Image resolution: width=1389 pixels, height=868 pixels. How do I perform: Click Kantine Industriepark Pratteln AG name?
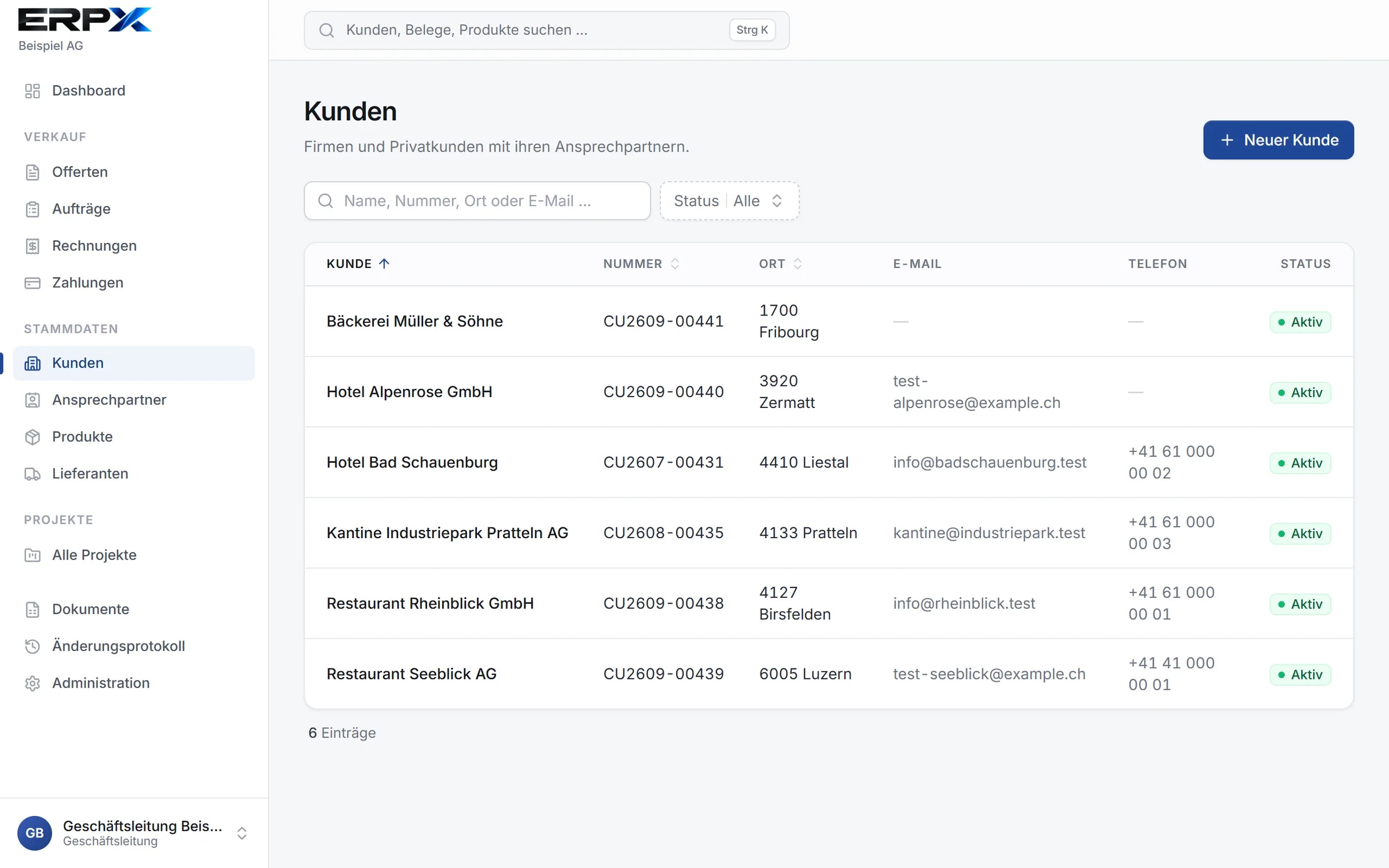[447, 533]
